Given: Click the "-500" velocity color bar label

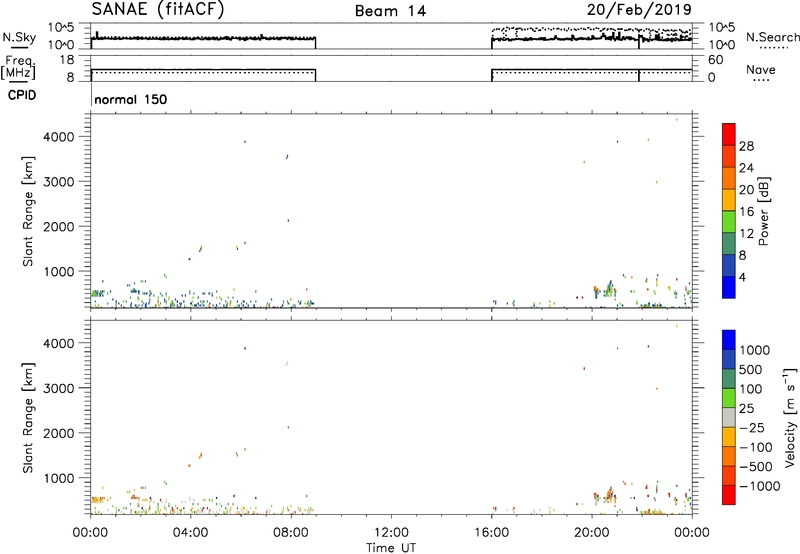Looking at the screenshot, I should (x=756, y=466).
